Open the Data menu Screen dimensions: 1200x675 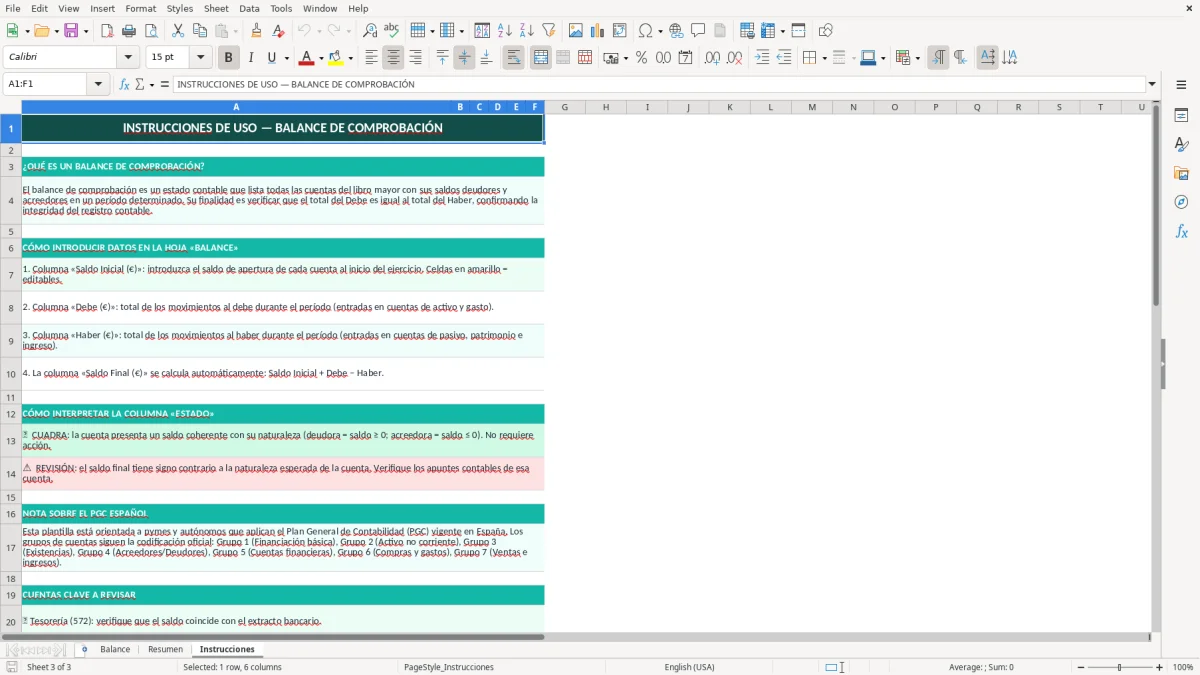(x=249, y=8)
